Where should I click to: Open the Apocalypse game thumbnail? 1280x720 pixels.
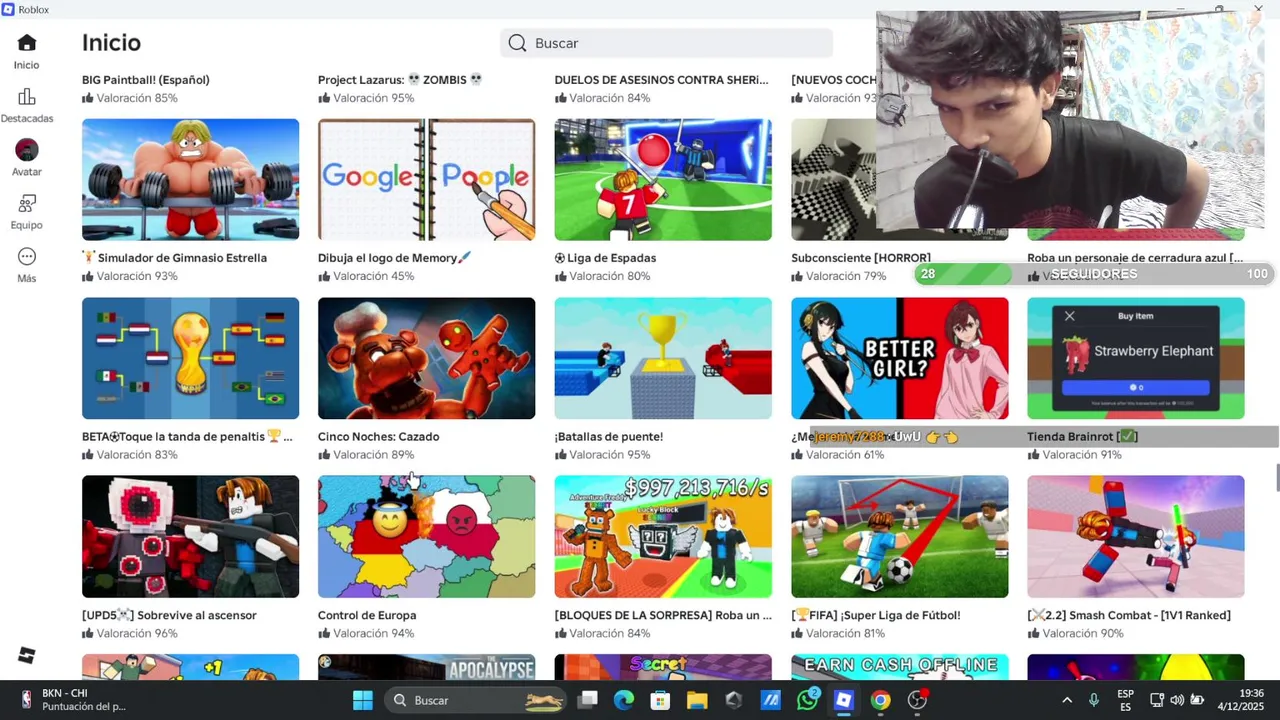tap(426, 667)
